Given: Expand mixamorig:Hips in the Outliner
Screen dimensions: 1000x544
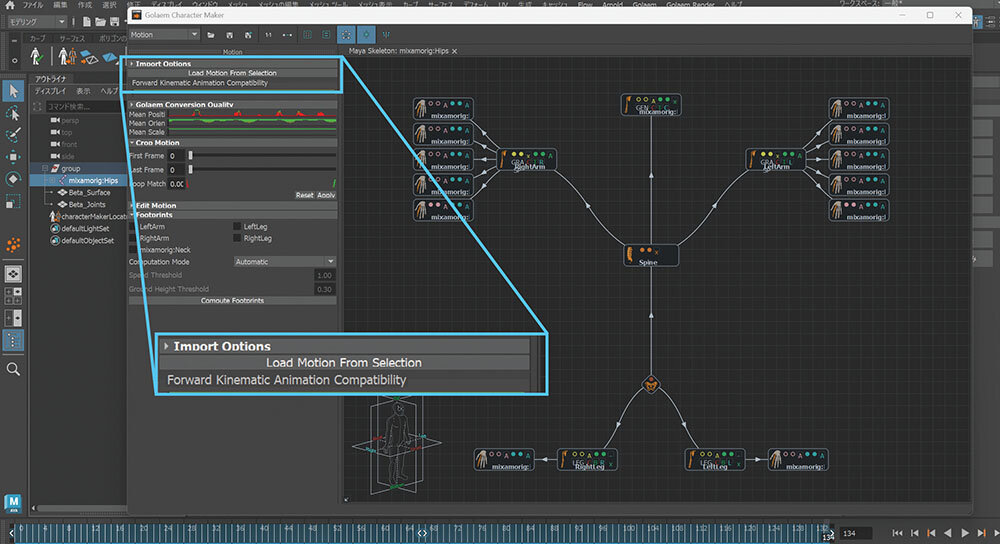Looking at the screenshot, I should (52, 180).
